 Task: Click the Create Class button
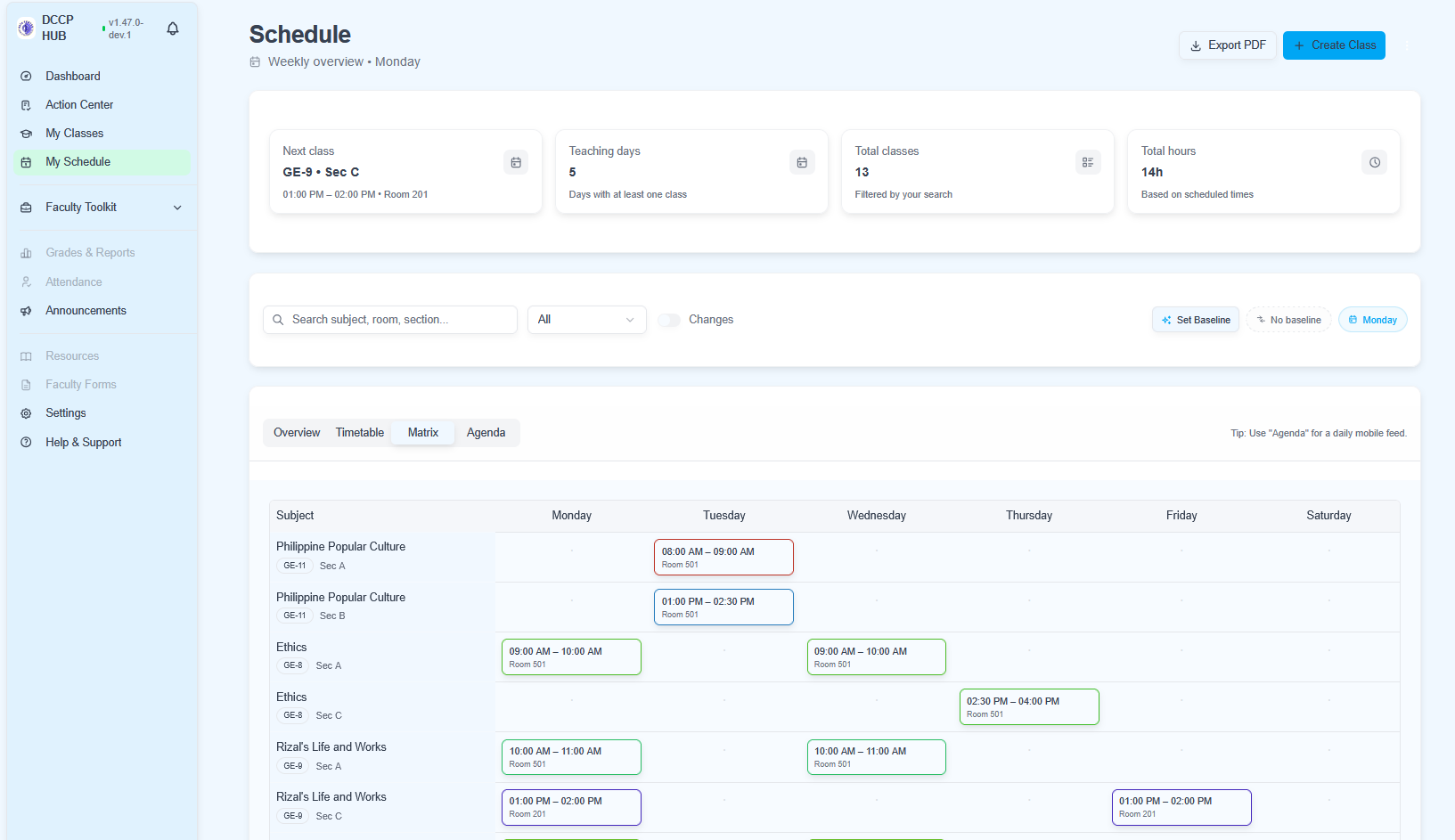[1334, 45]
